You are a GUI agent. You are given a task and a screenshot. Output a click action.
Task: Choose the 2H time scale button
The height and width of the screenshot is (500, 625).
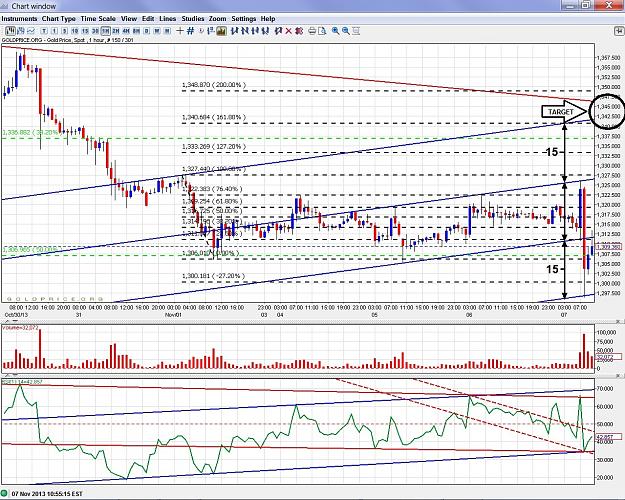[116, 31]
